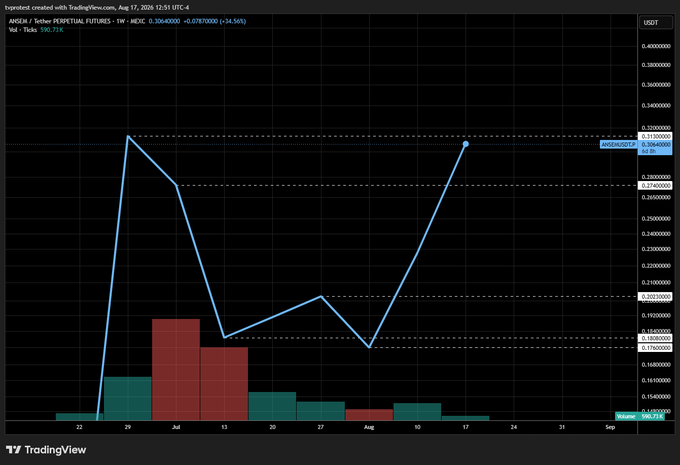
Task: Click the 0.16100000 price axis tick
Action: [656, 380]
